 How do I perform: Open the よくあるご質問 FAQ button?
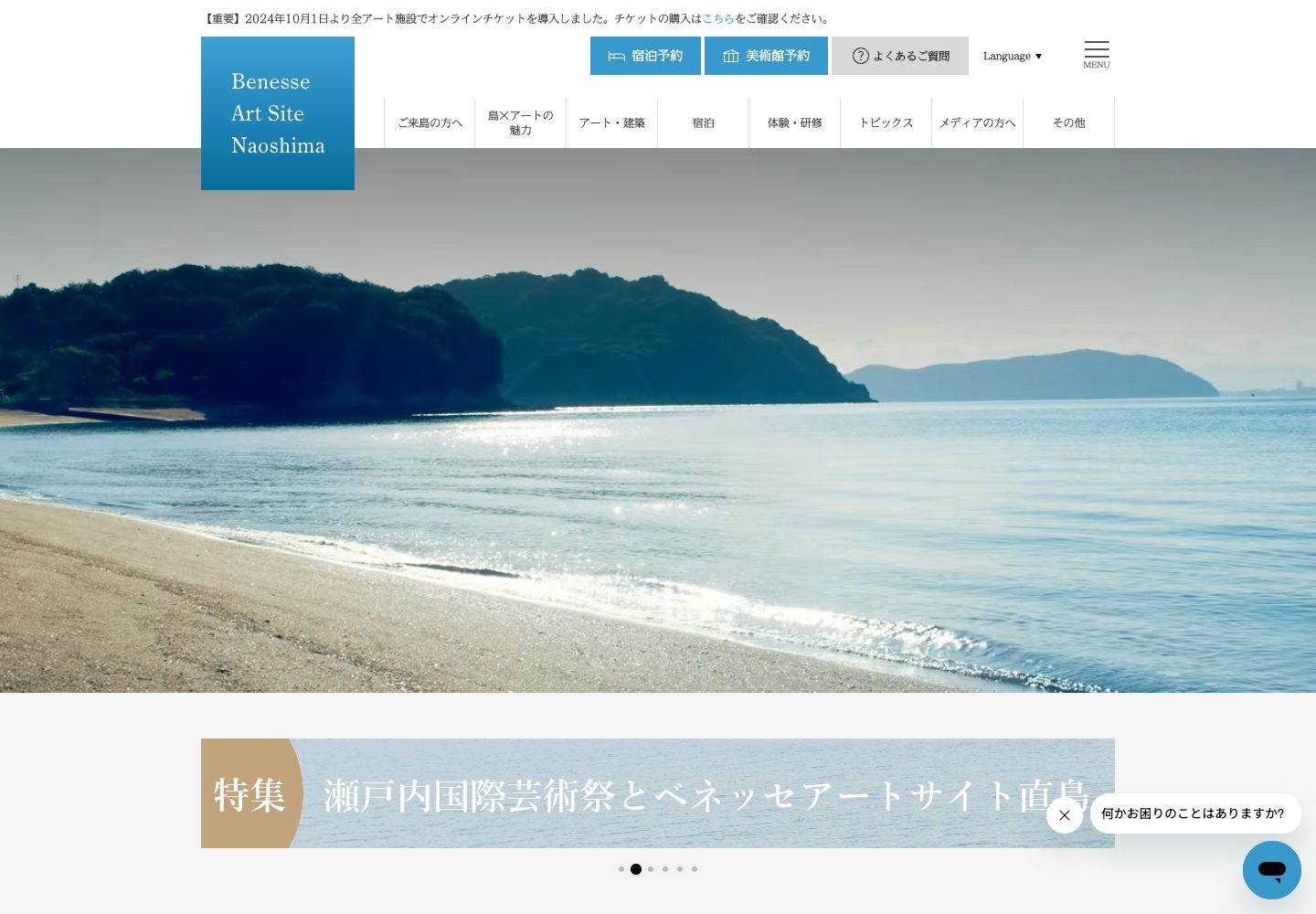pos(900,56)
